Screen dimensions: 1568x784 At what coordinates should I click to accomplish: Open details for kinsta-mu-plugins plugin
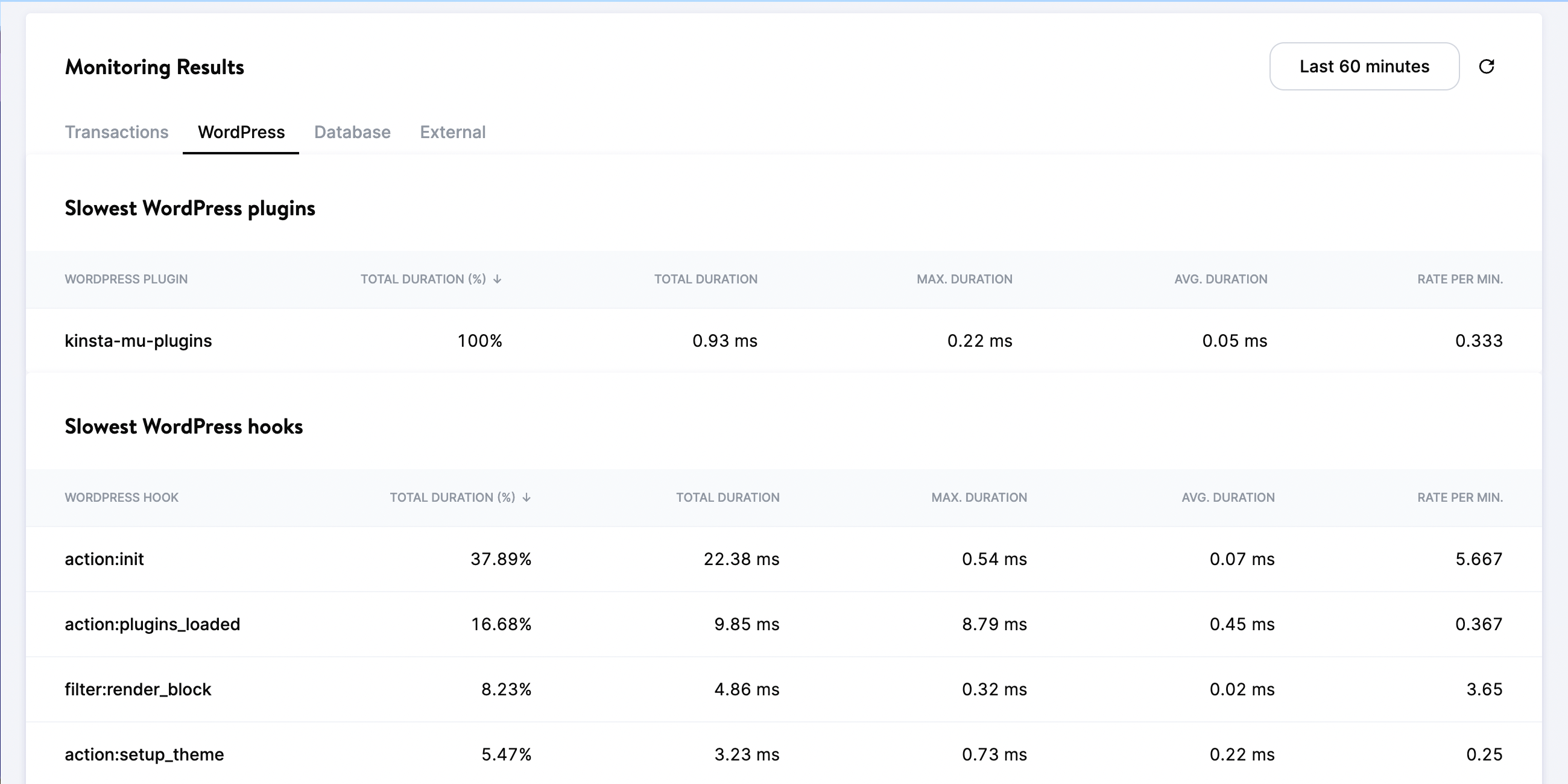click(138, 341)
